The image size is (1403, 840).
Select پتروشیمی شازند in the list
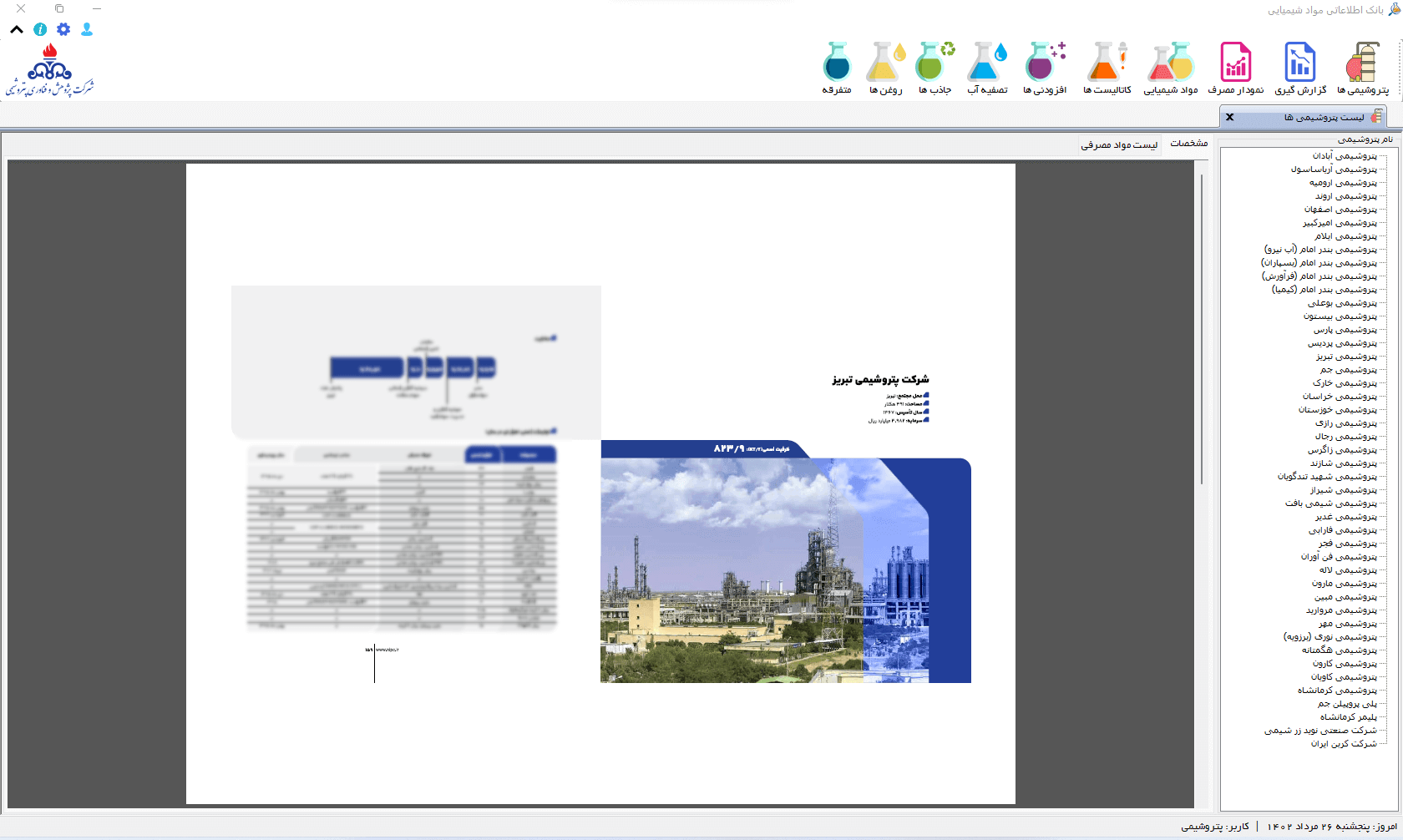(x=1344, y=463)
